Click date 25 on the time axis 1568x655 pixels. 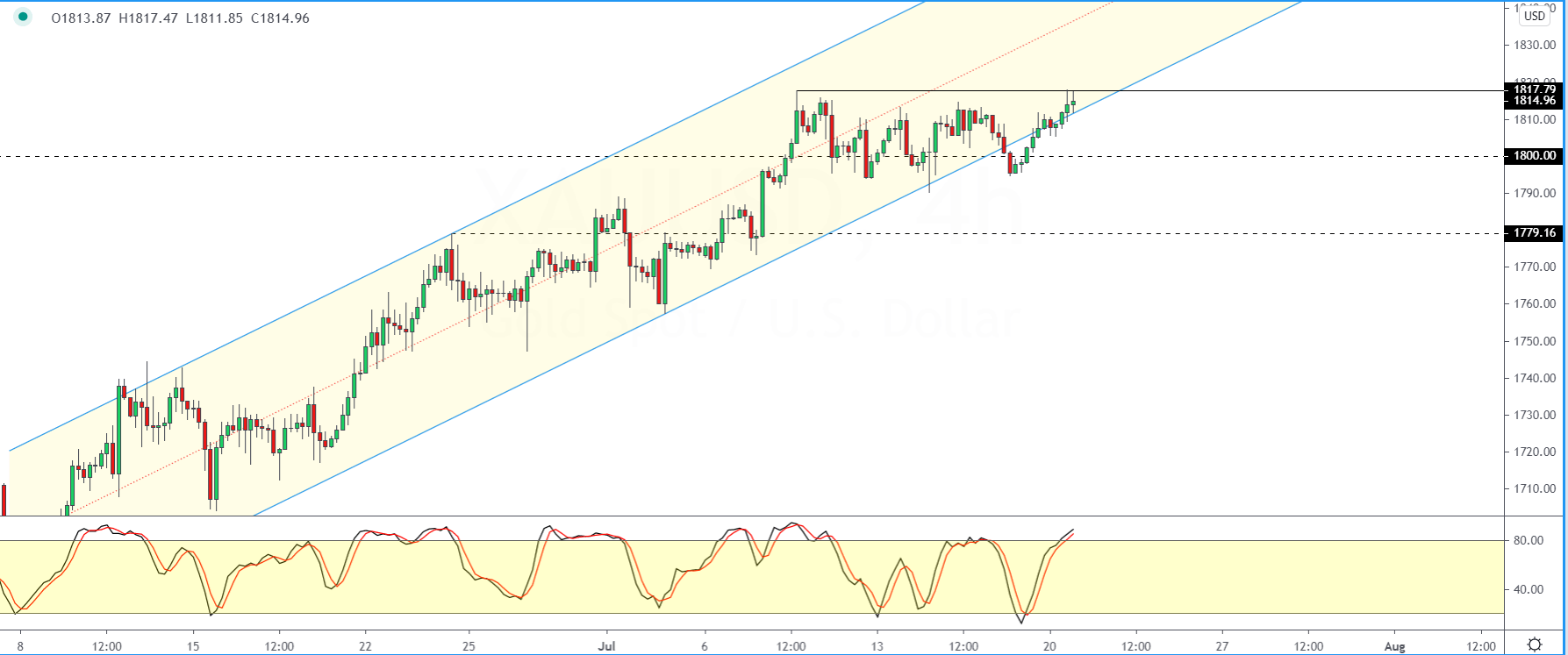tap(469, 646)
